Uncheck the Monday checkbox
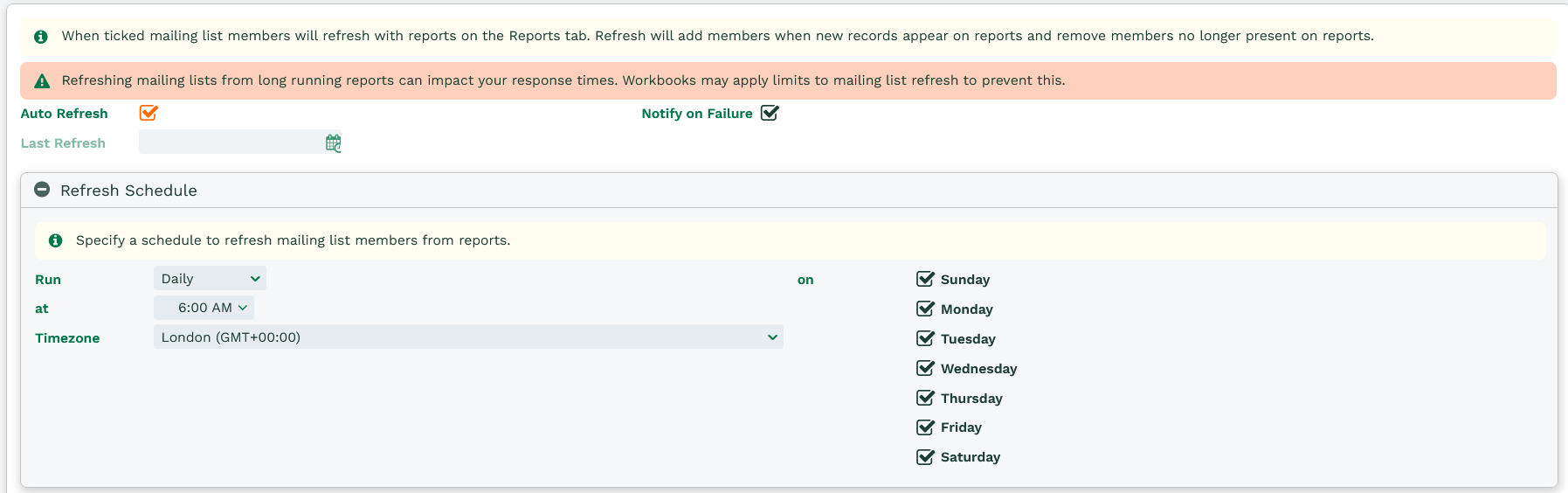 [x=925, y=309]
